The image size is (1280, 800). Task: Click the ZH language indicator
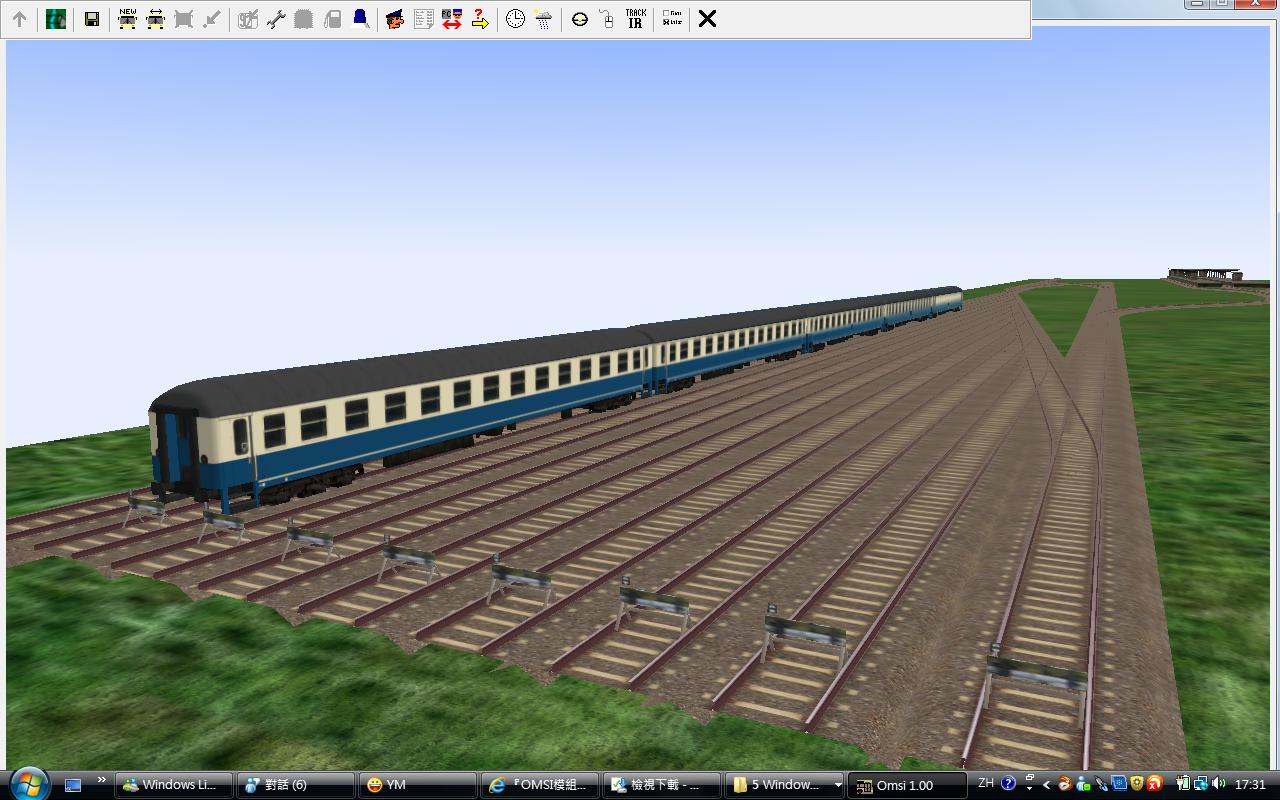(x=986, y=784)
